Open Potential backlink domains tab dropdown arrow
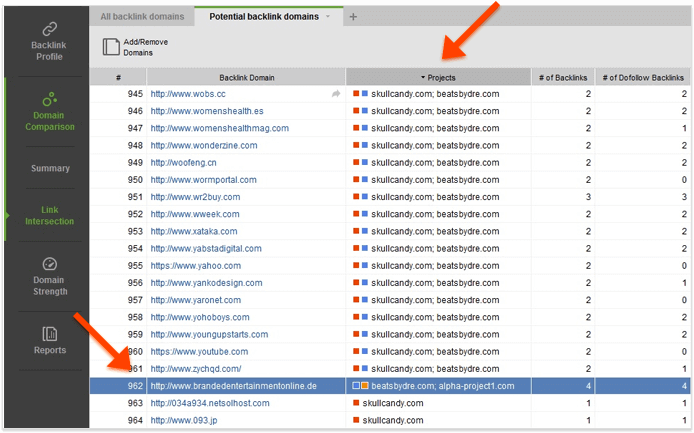Viewport: 694px width, 433px height. [328, 17]
